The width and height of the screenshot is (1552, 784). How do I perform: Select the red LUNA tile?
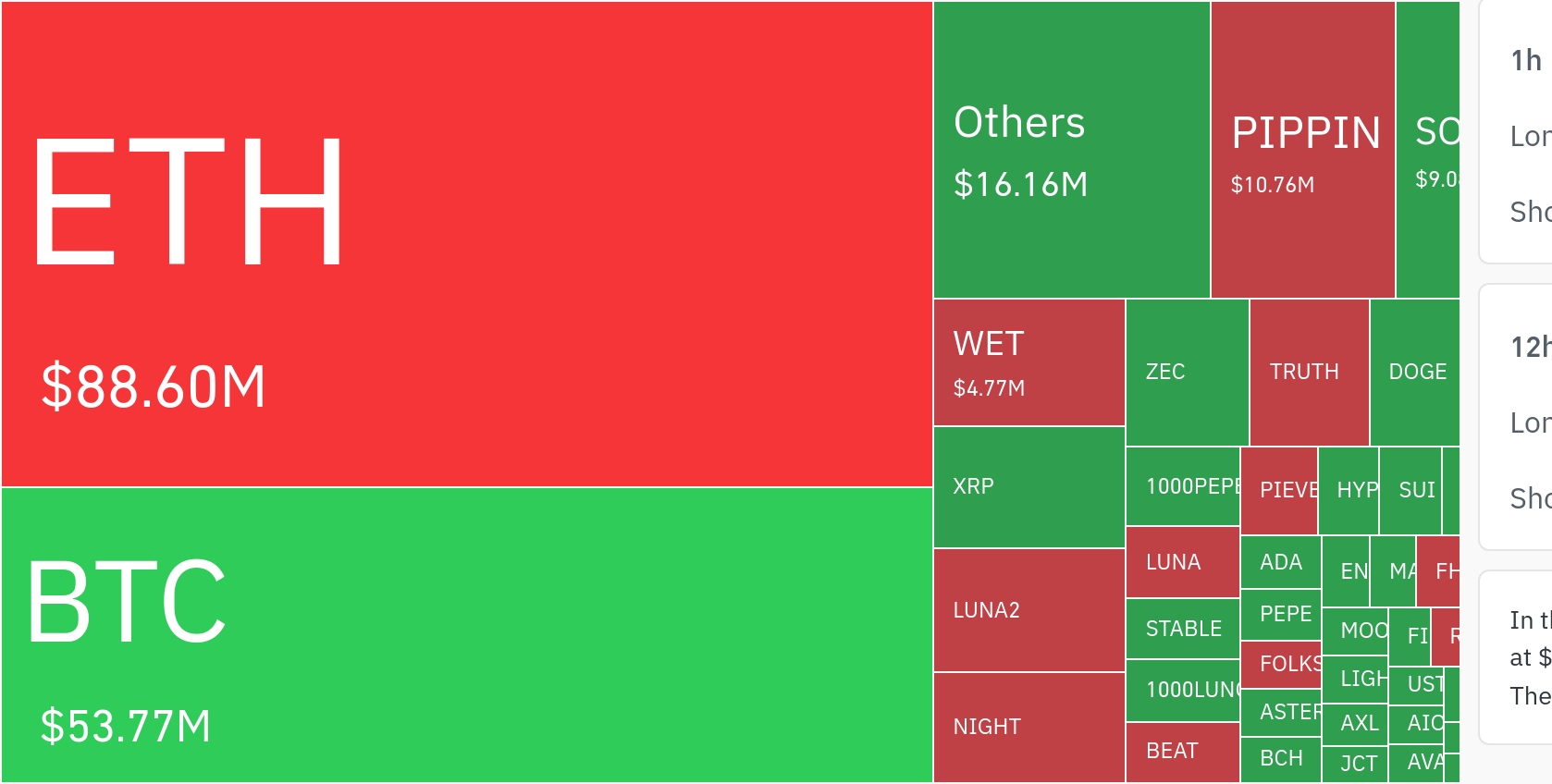(1183, 562)
